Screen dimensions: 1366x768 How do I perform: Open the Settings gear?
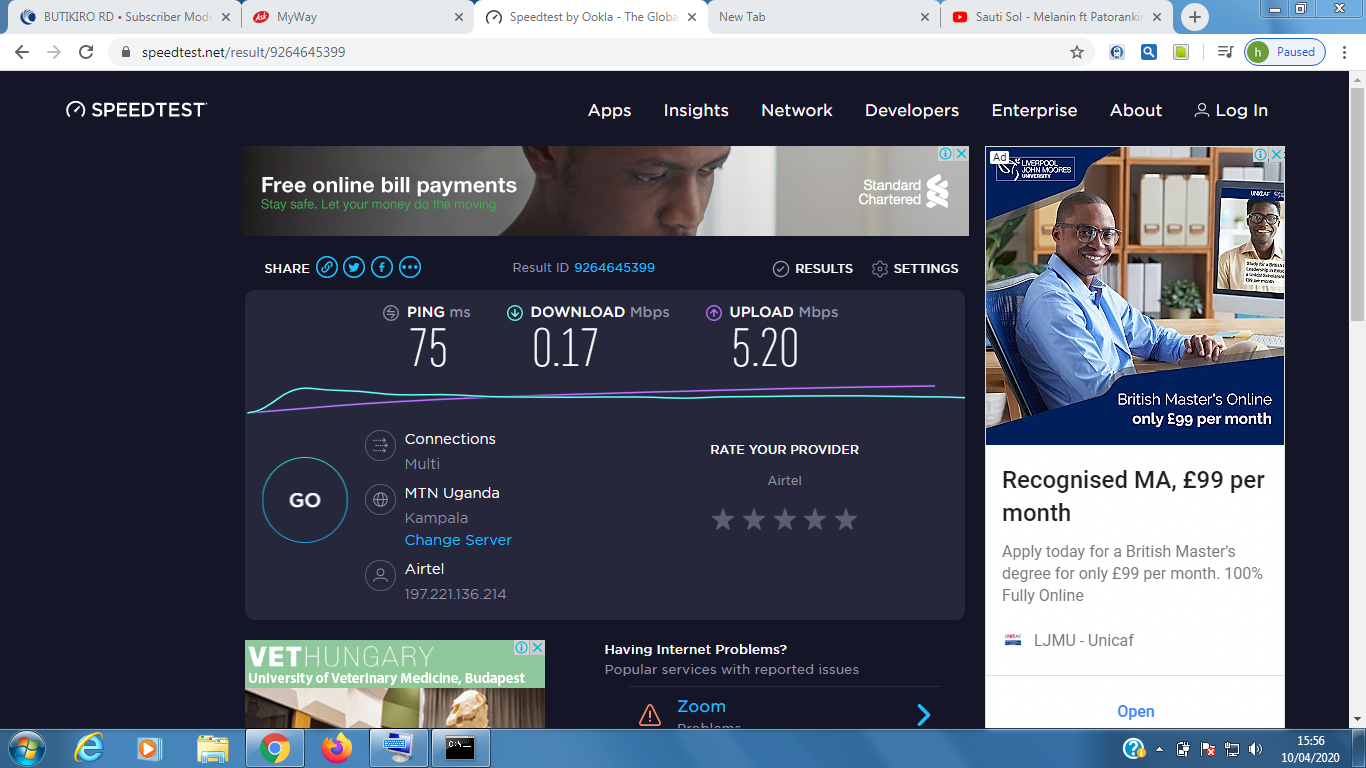coord(880,269)
